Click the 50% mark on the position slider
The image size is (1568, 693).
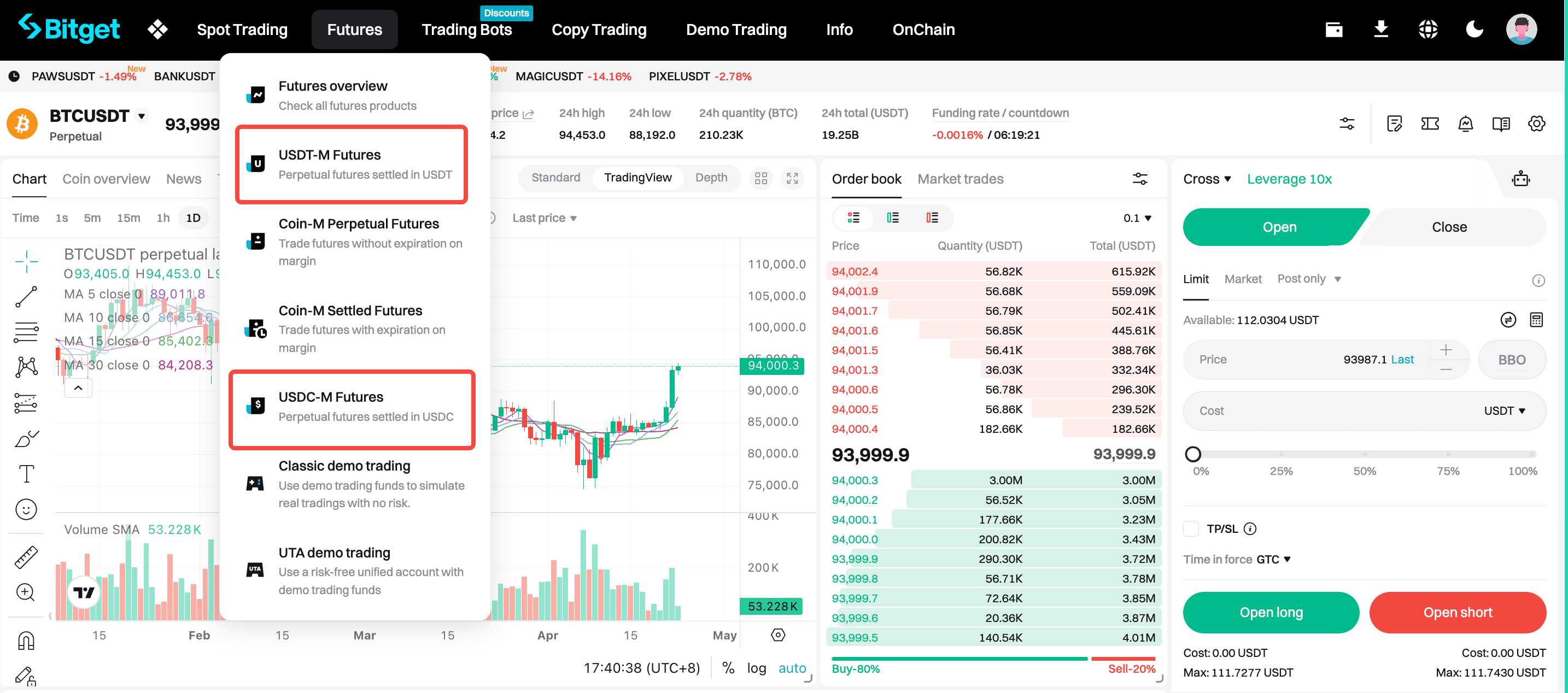point(1364,455)
